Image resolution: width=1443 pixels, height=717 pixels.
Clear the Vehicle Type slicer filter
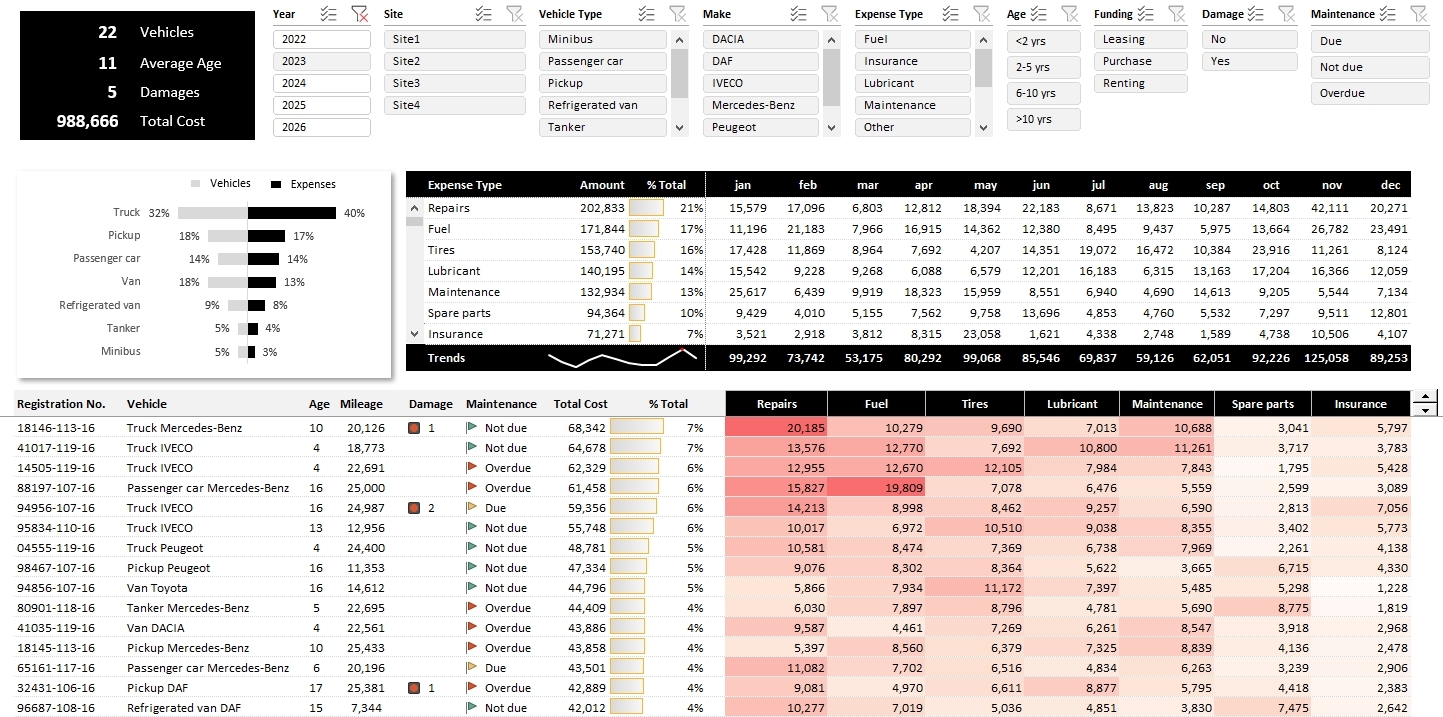[677, 14]
